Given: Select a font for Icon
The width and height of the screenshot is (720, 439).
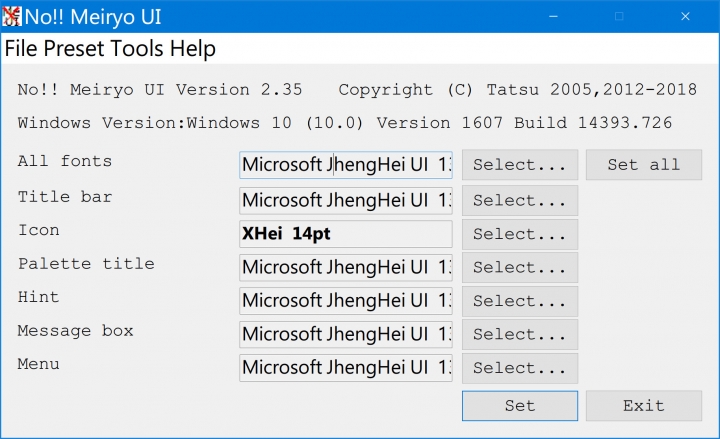Looking at the screenshot, I should coord(520,234).
